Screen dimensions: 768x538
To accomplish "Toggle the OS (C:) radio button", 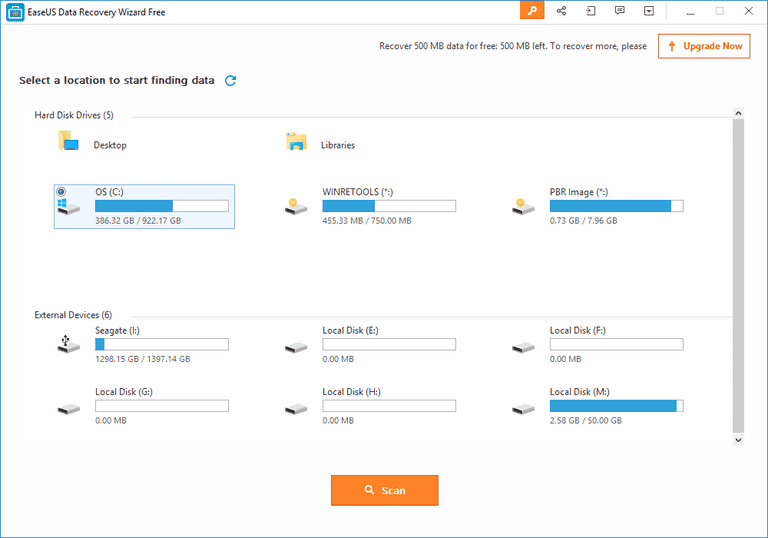I will [x=61, y=192].
